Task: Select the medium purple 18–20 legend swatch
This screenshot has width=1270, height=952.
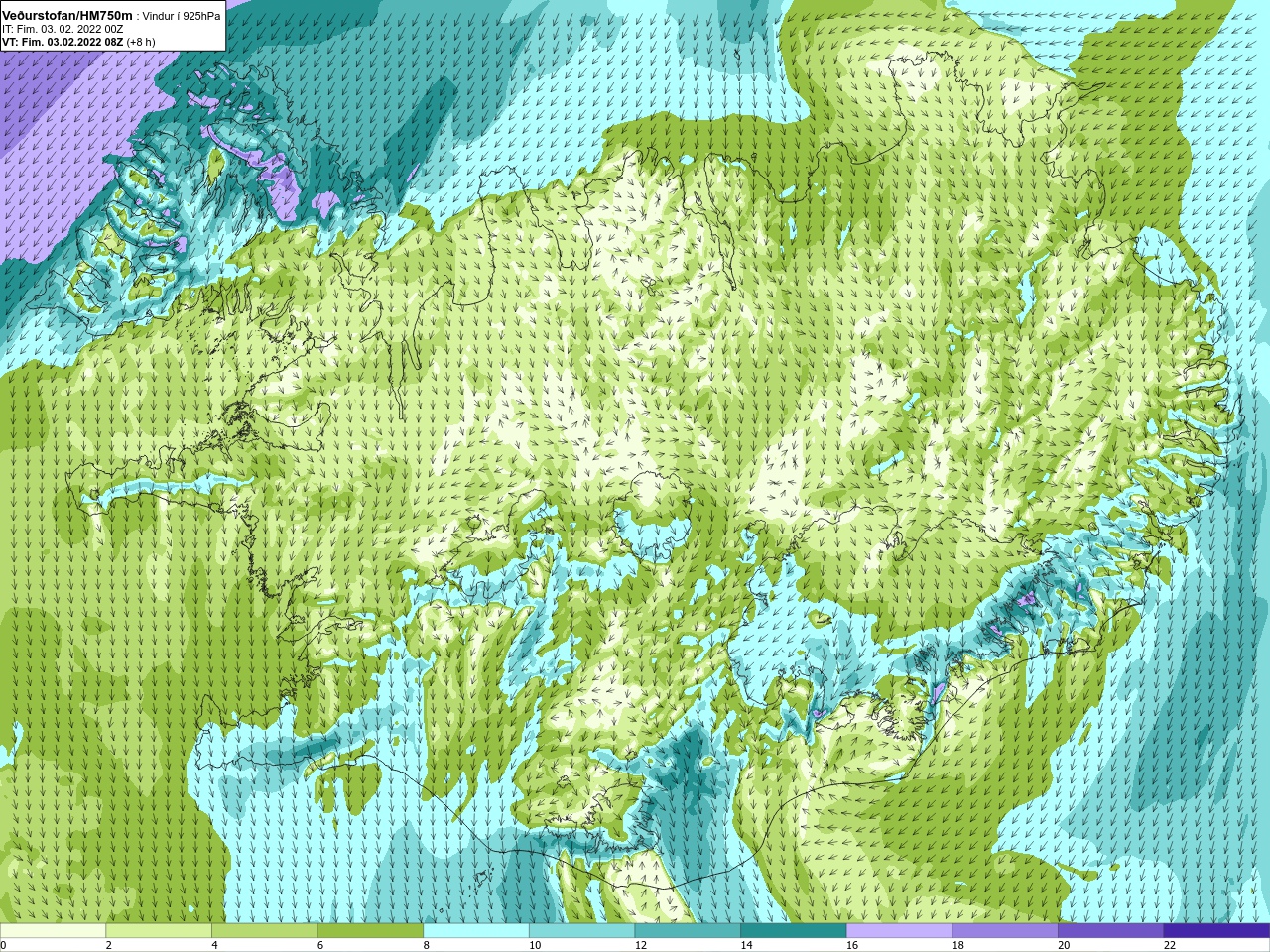Action: point(1005,931)
